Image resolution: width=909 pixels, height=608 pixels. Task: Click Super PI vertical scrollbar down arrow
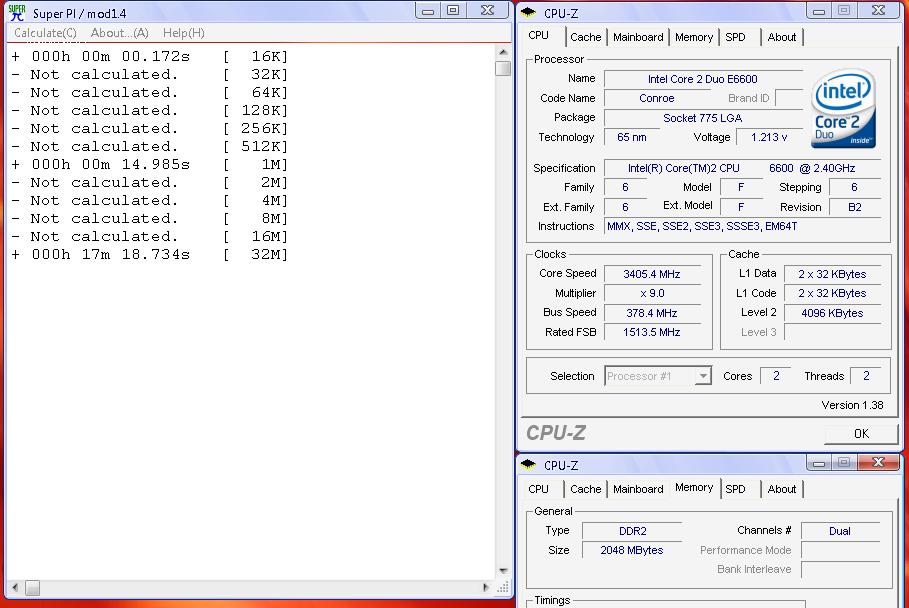point(503,570)
